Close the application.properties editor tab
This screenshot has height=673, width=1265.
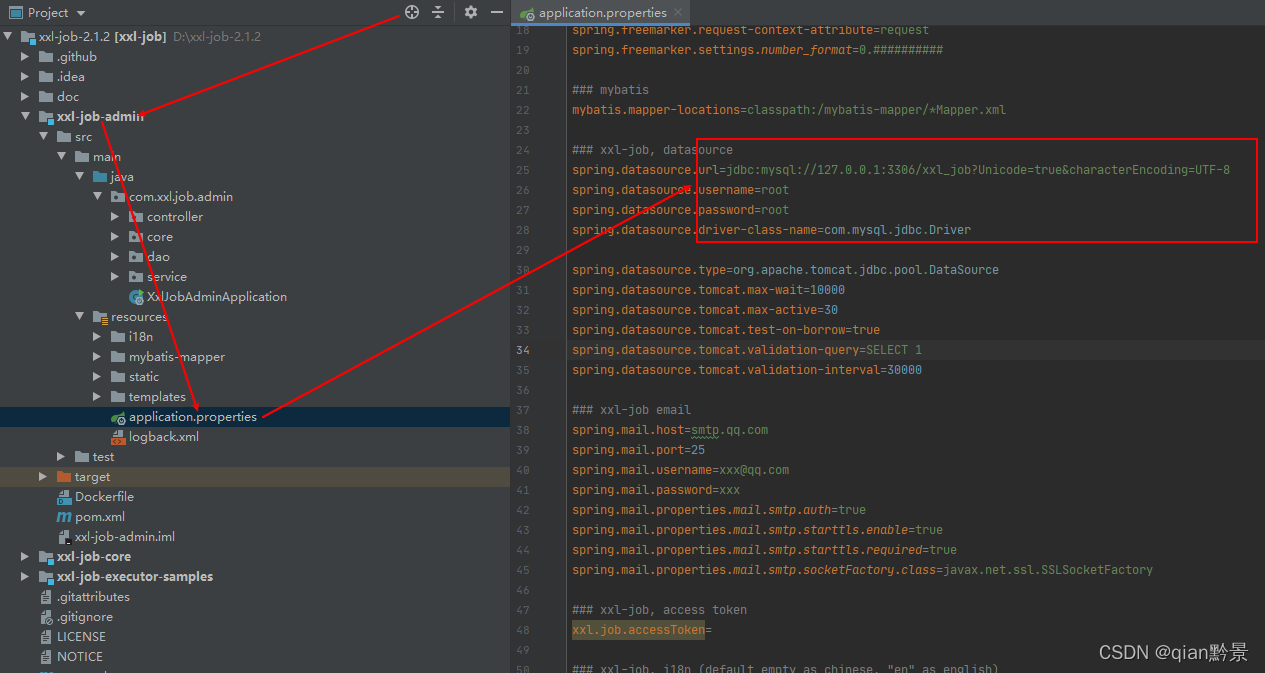coord(678,12)
